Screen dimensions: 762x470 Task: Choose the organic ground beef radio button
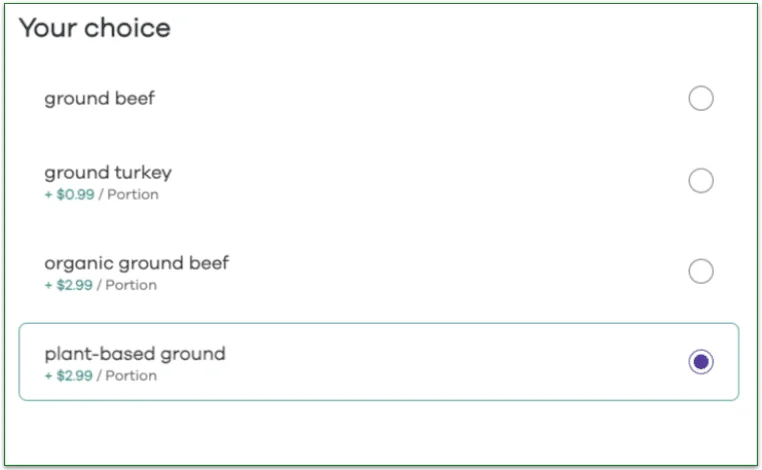701,271
